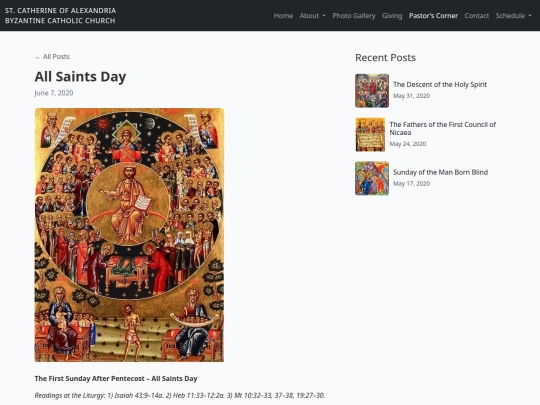Image resolution: width=540 pixels, height=405 pixels.
Task: Go to Photo Gallery page
Action: pyautogui.click(x=354, y=16)
